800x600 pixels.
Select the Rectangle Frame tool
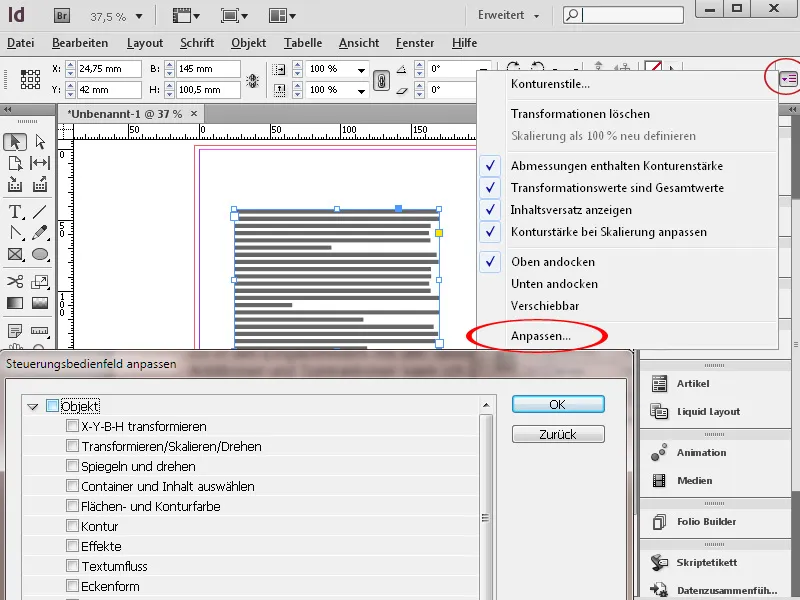(x=15, y=254)
